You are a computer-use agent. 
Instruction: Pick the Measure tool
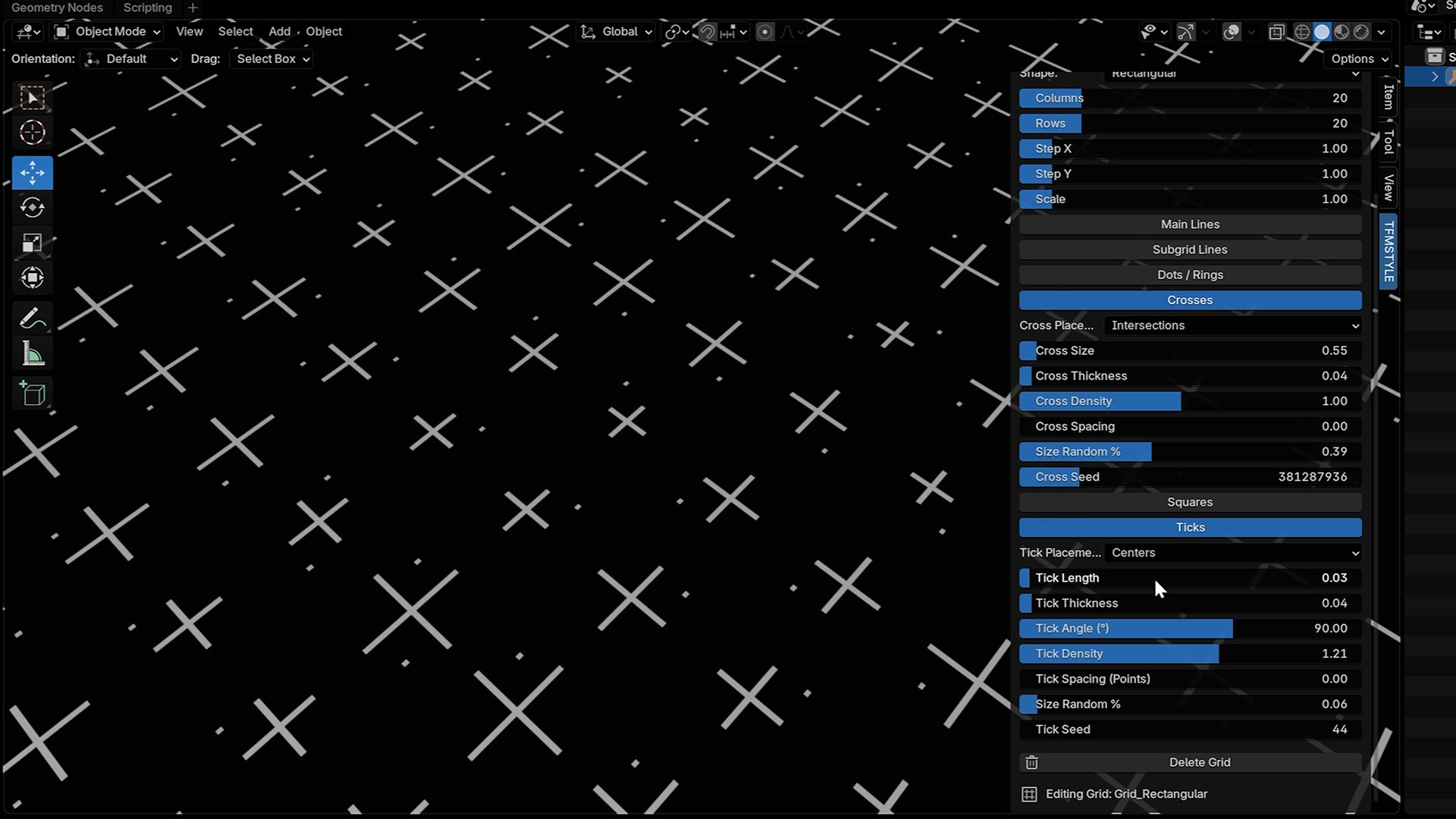[32, 354]
